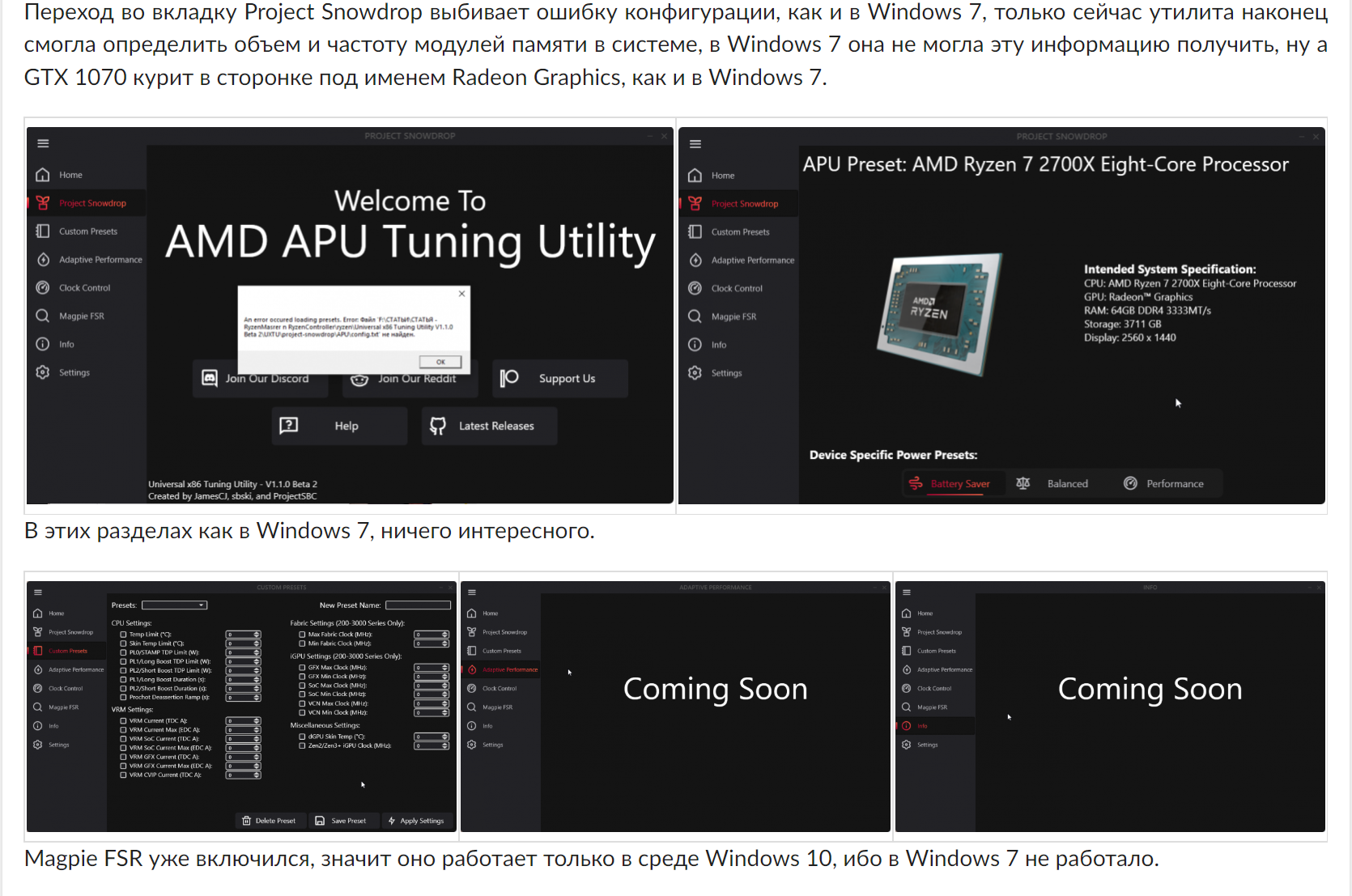1352x896 pixels.
Task: Click the Home icon in the Welcome window
Action: (43, 175)
